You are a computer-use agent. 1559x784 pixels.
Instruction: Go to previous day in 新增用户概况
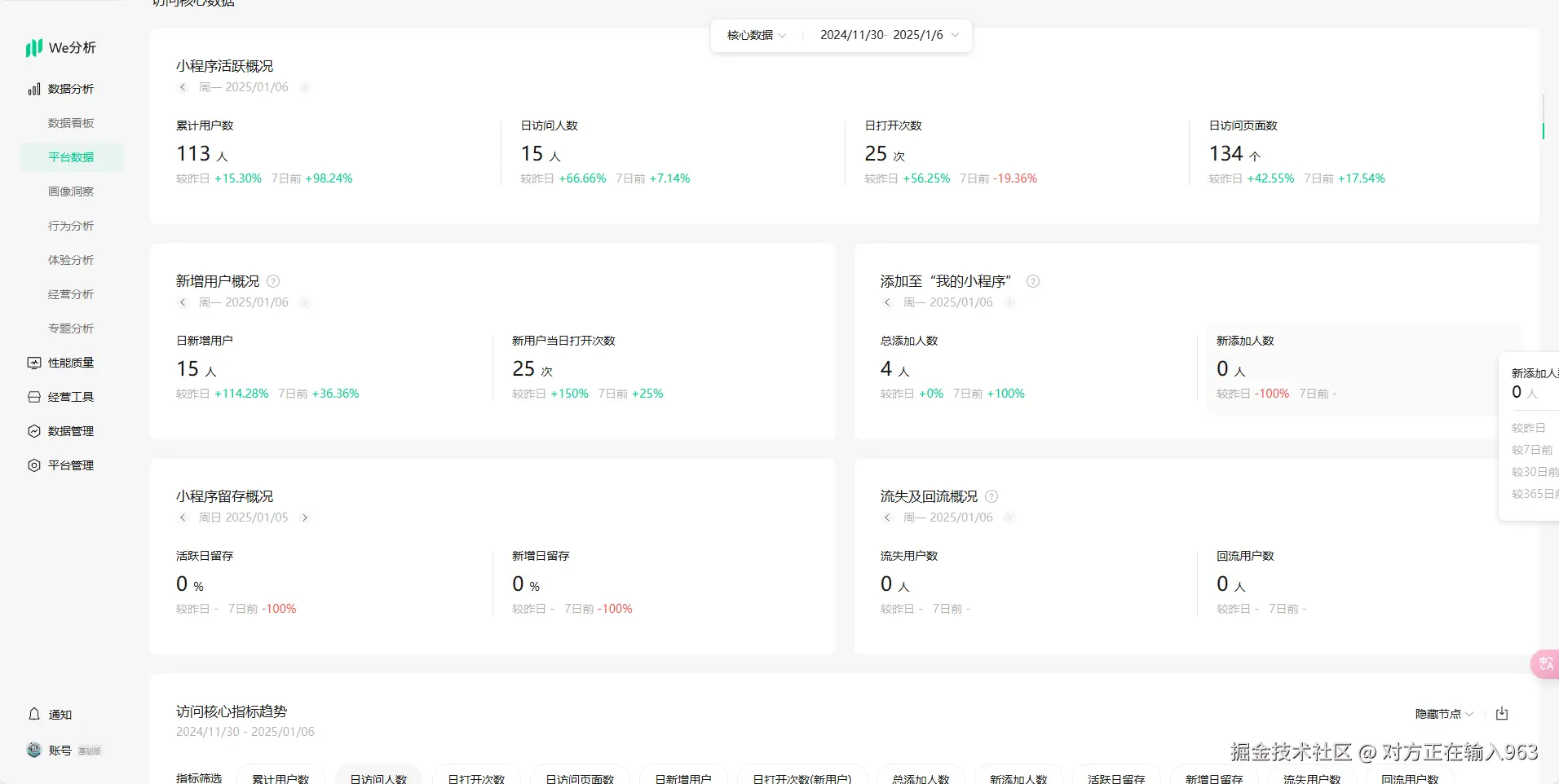tap(183, 302)
